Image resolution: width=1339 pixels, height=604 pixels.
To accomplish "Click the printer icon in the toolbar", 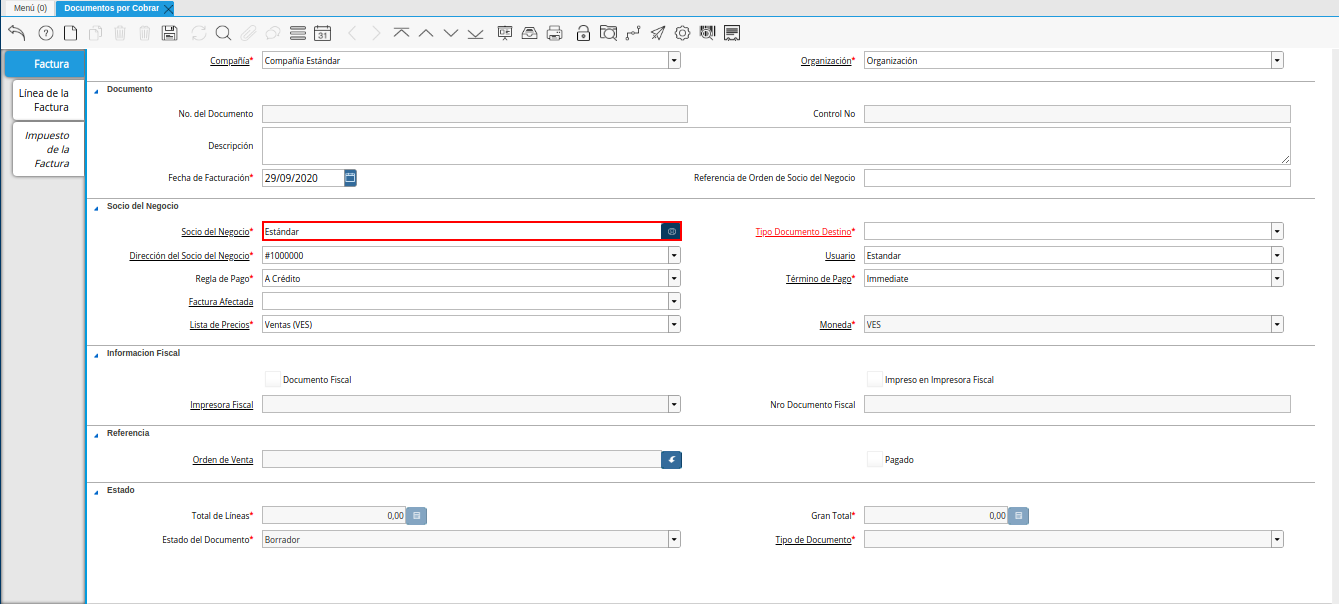I will click(555, 33).
